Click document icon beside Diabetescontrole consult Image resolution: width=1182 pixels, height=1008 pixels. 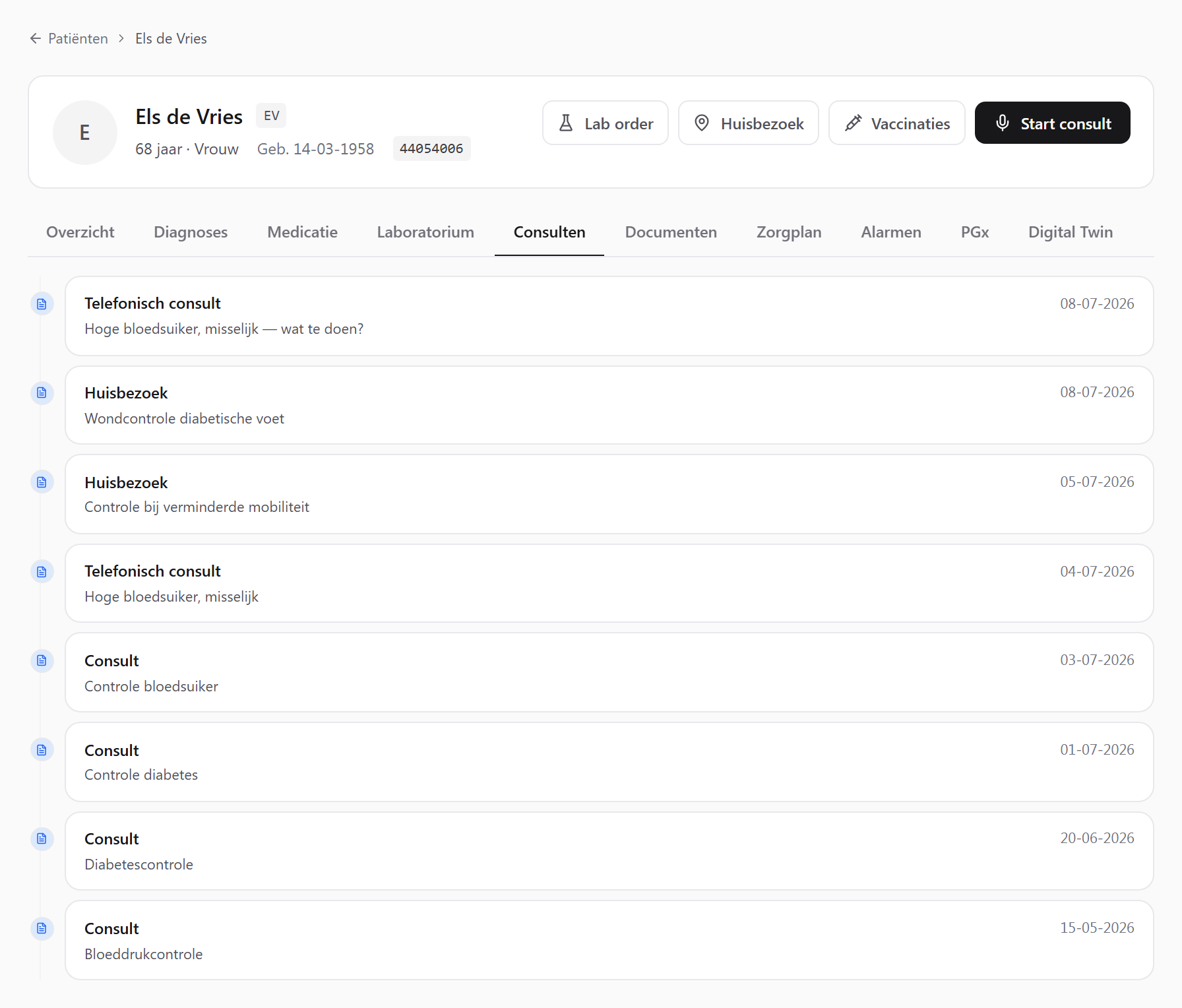point(42,839)
